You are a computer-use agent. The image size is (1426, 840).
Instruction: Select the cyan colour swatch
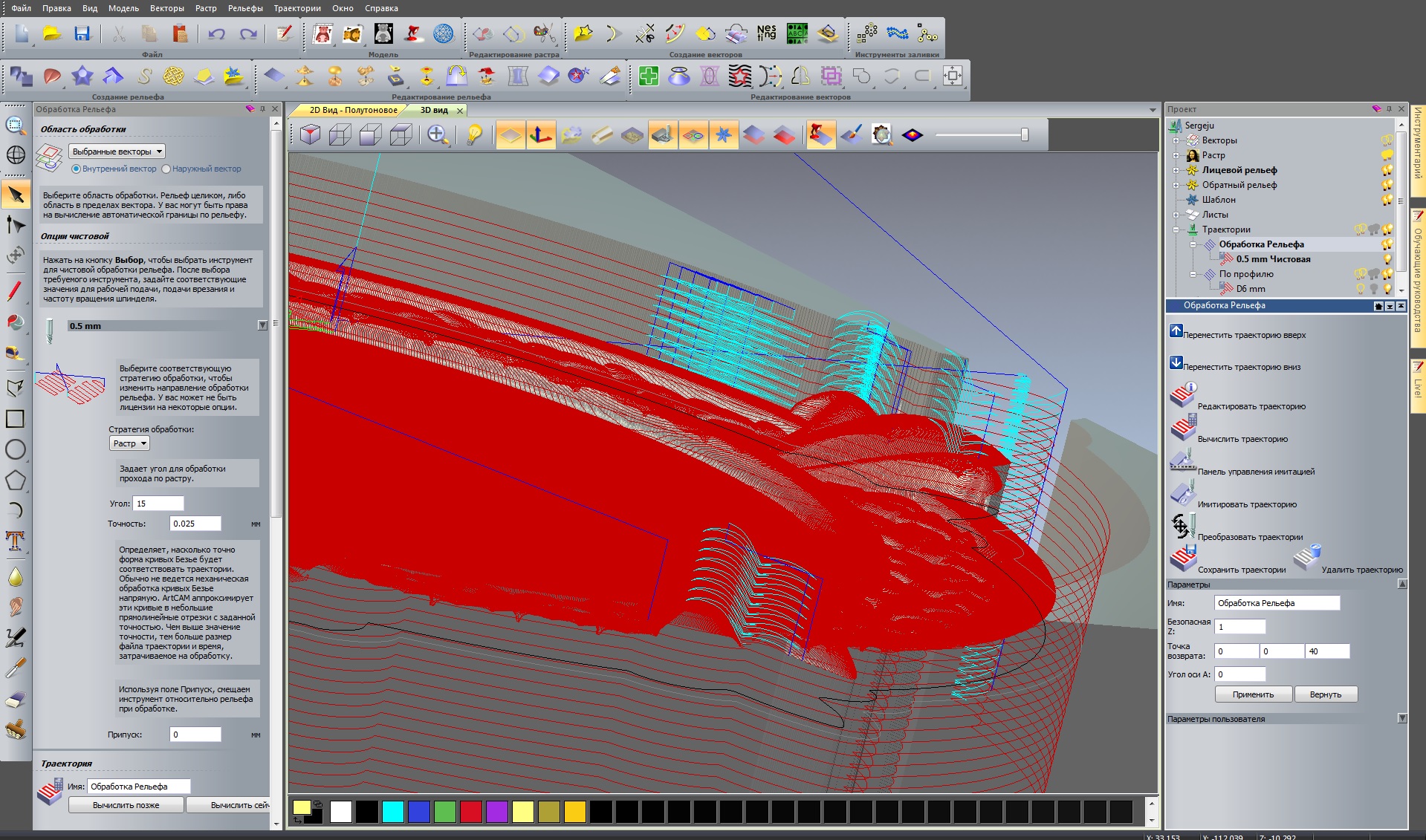click(392, 812)
